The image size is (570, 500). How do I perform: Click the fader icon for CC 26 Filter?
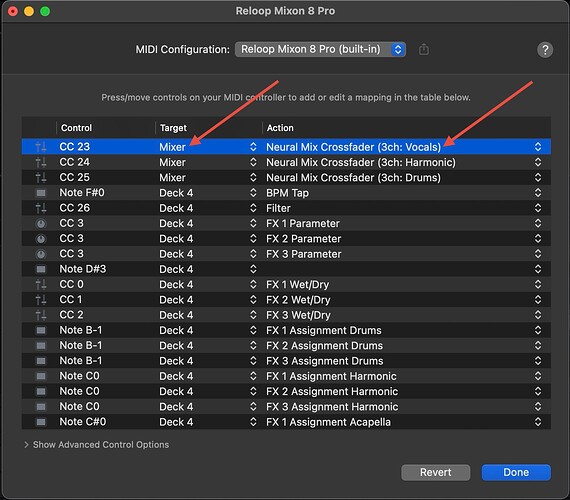click(41, 208)
